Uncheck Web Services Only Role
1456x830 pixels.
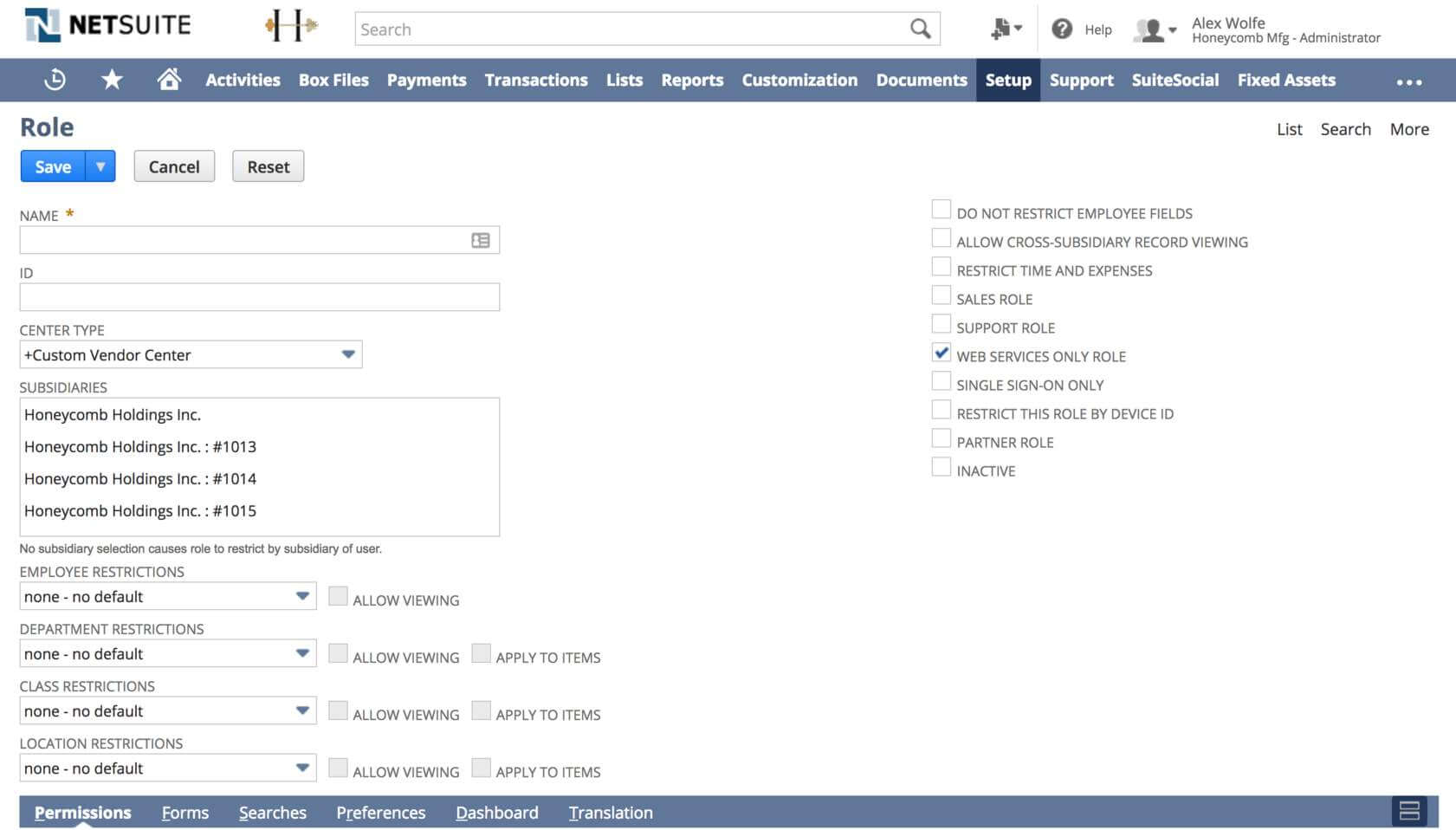point(942,353)
